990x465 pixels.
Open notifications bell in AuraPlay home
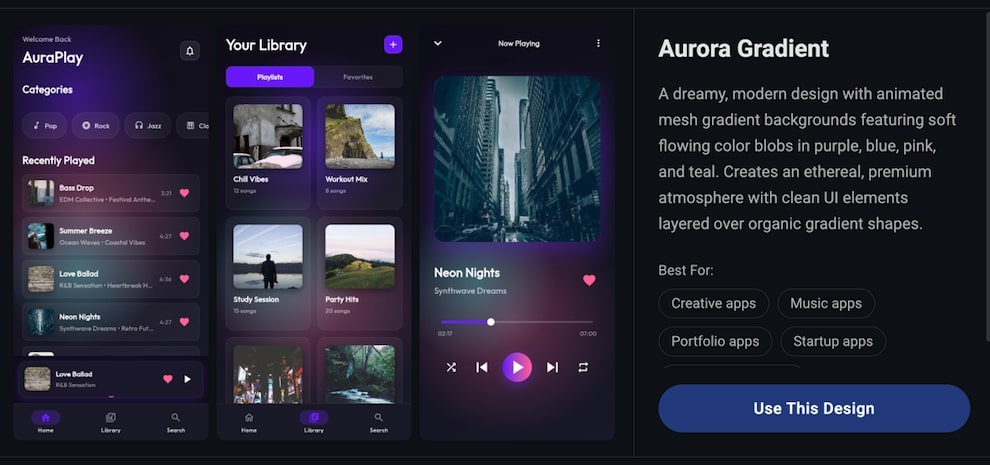coord(189,51)
